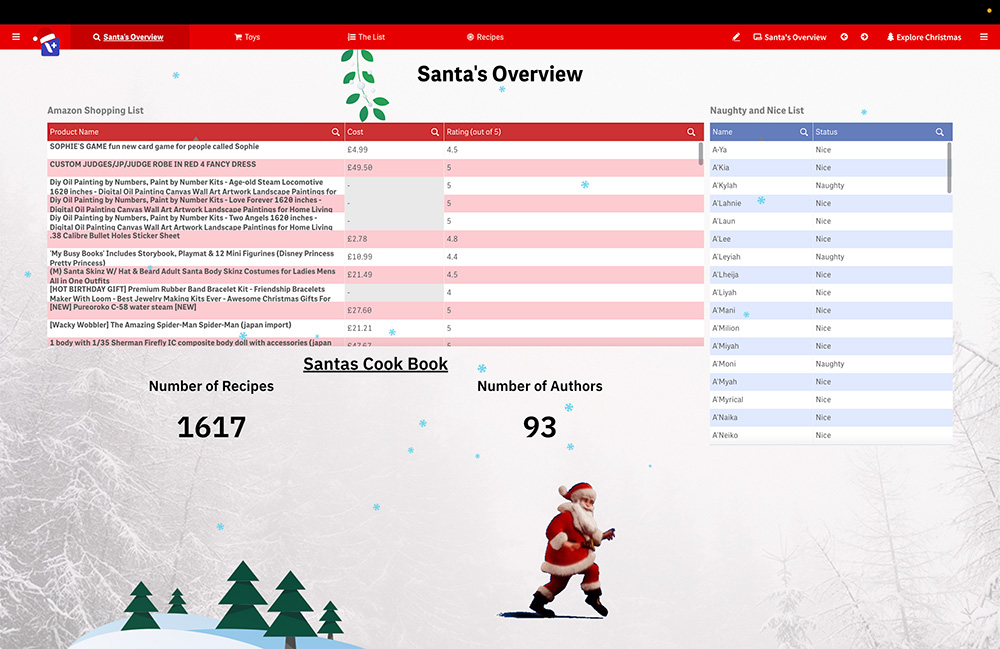This screenshot has width=1000, height=649.
Task: Click the edit pencil icon
Action: (736, 37)
